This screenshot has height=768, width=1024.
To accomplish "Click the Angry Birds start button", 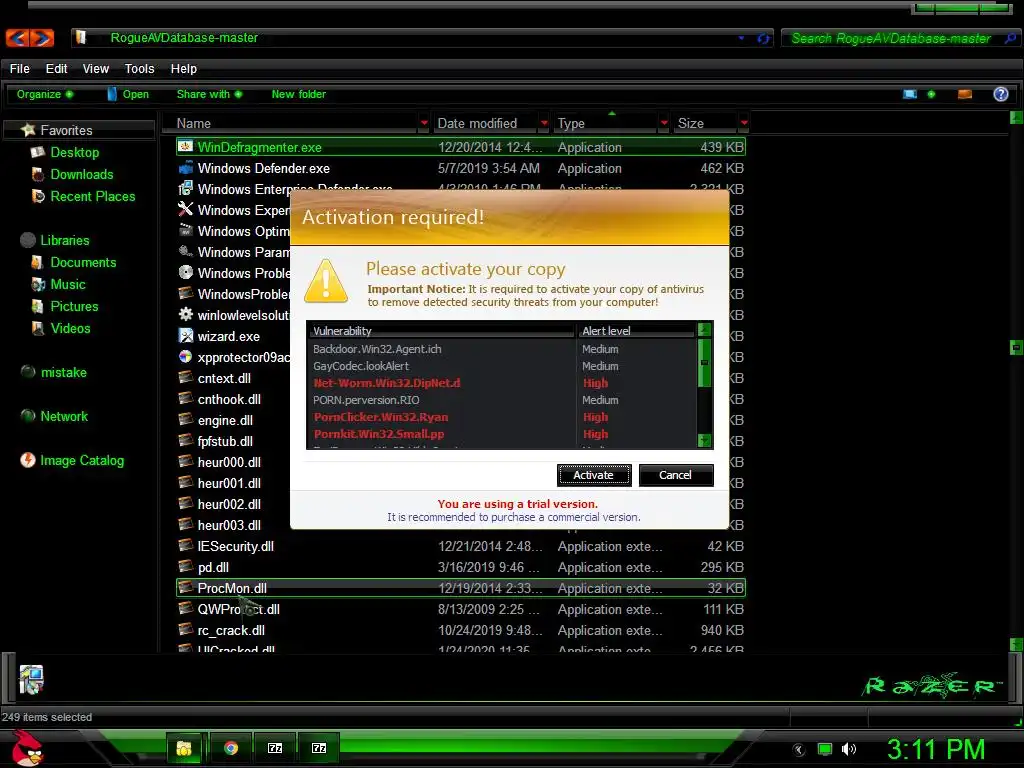I will [27, 748].
